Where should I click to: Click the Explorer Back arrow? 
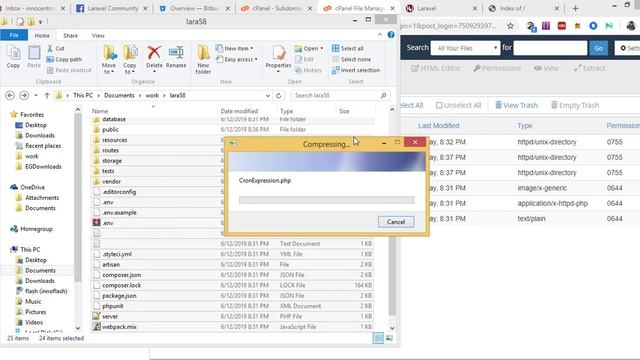pos(10,96)
